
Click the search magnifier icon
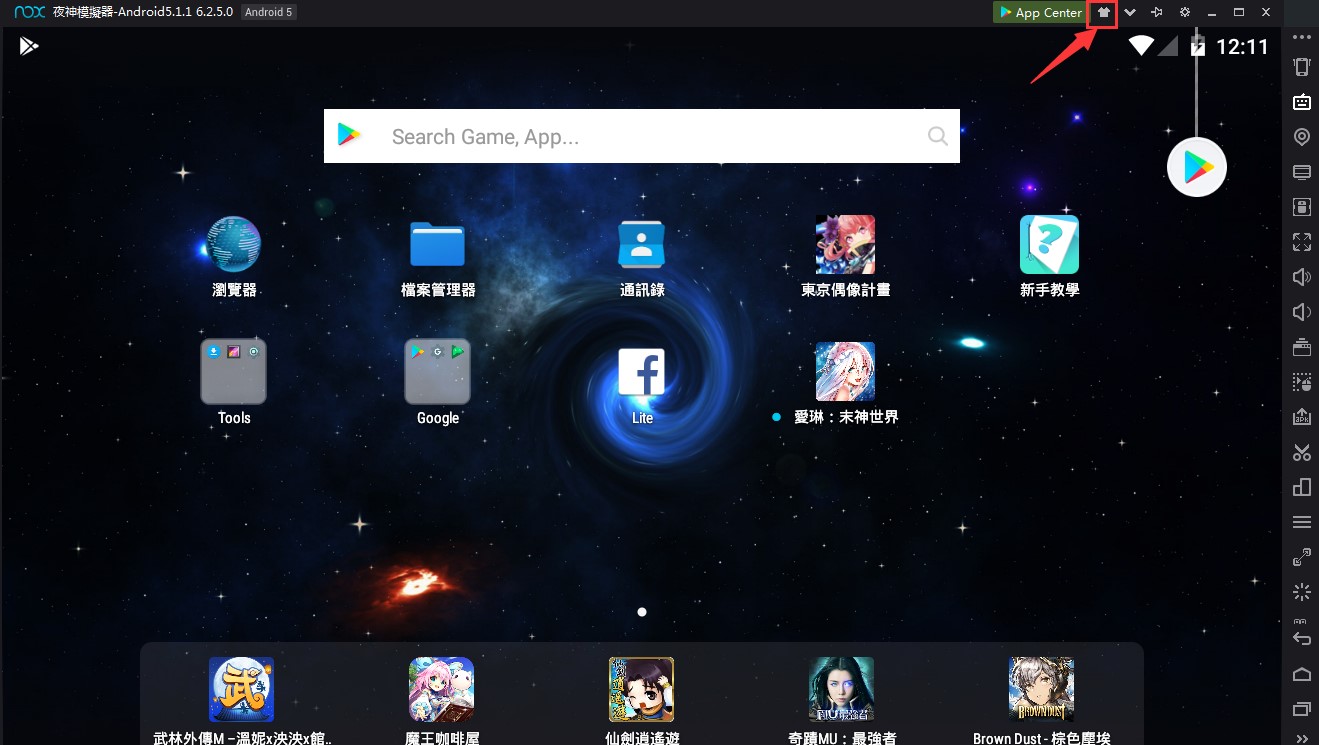[937, 136]
